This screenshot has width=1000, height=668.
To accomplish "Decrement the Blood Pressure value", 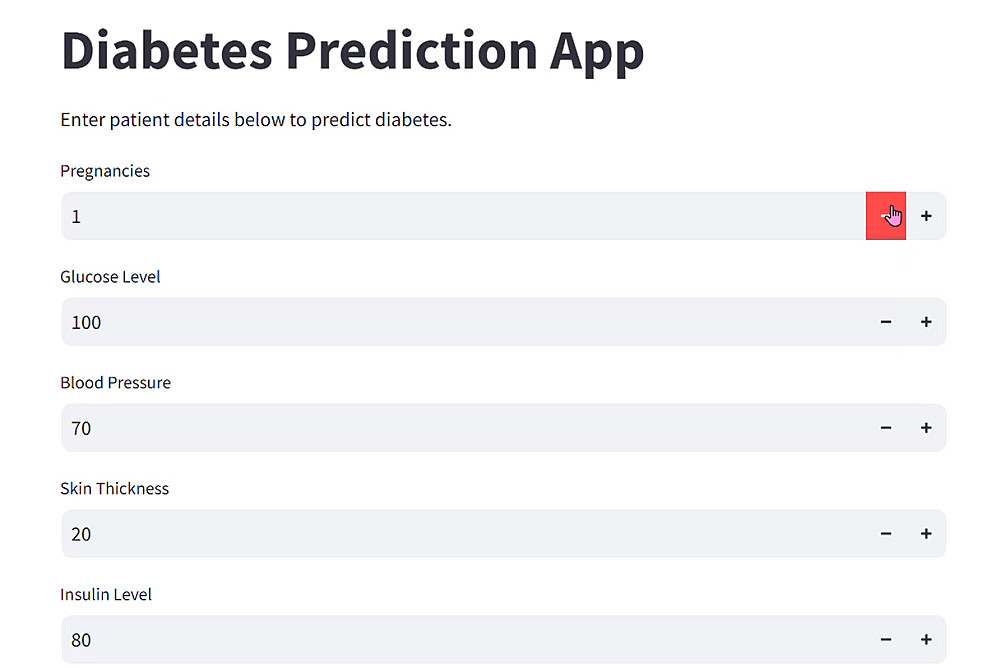I will [885, 428].
